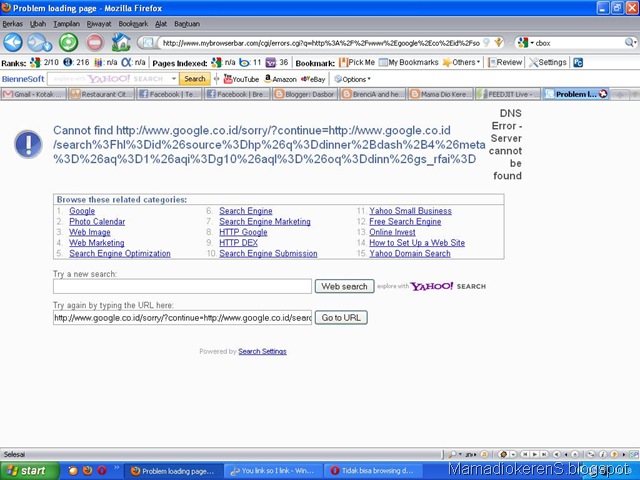Expand the Others bookmark dropdown
The height and width of the screenshot is (480, 640).
pyautogui.click(x=461, y=62)
